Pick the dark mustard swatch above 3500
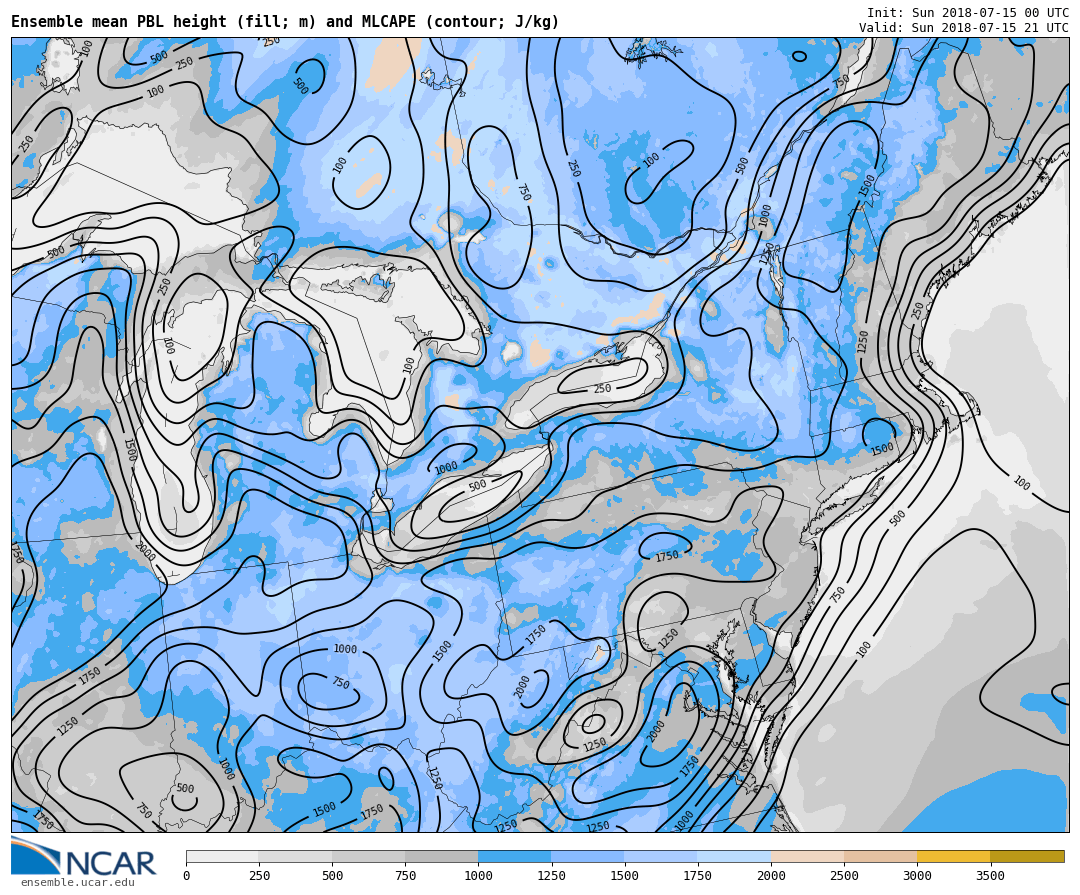 (1027, 856)
